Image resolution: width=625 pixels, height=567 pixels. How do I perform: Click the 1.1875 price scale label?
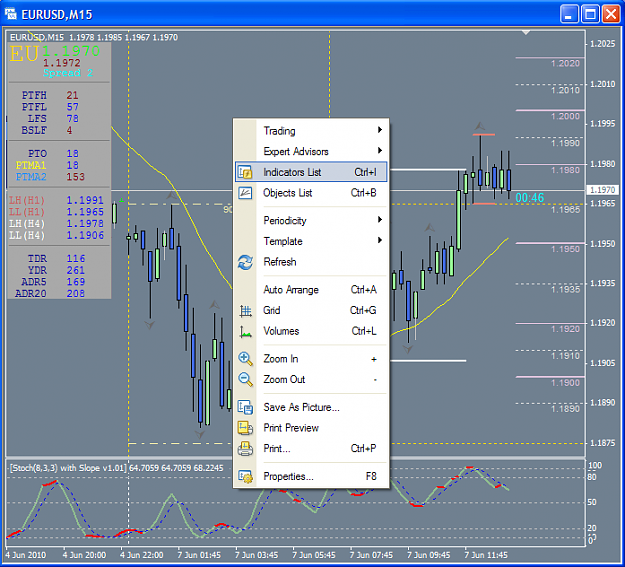point(603,443)
